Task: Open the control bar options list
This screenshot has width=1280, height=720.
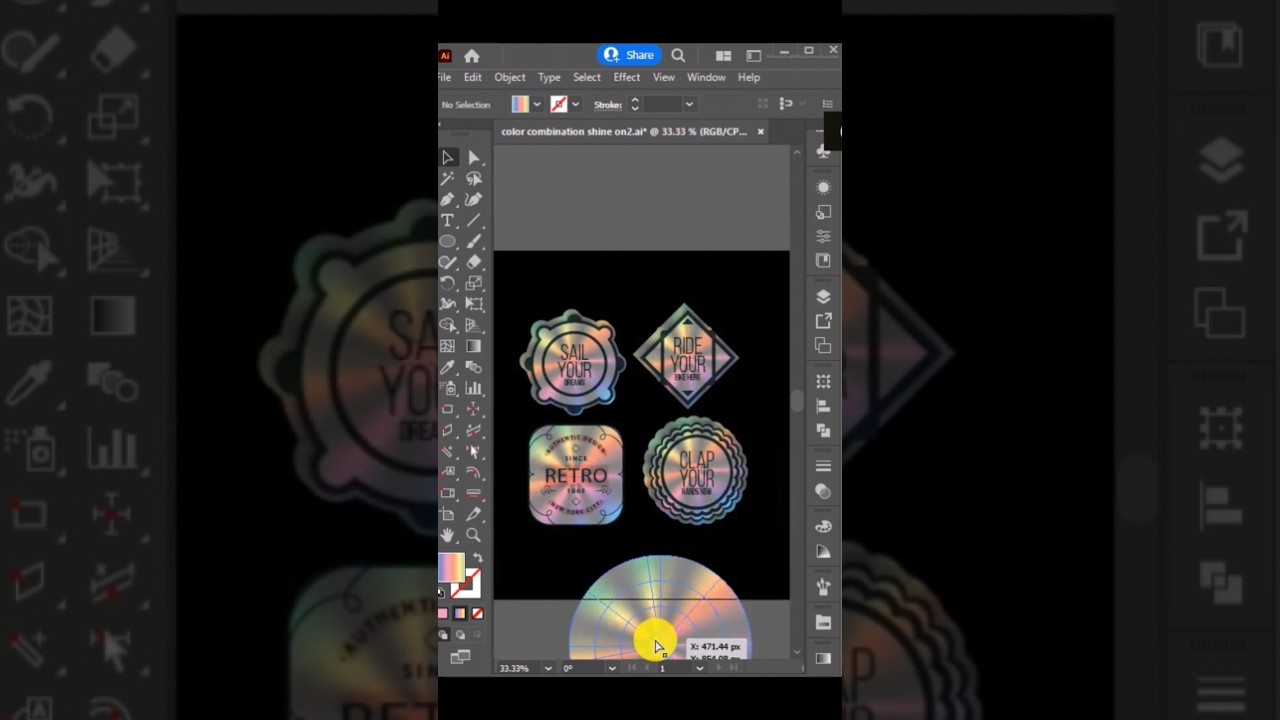Action: pyautogui.click(x=827, y=104)
